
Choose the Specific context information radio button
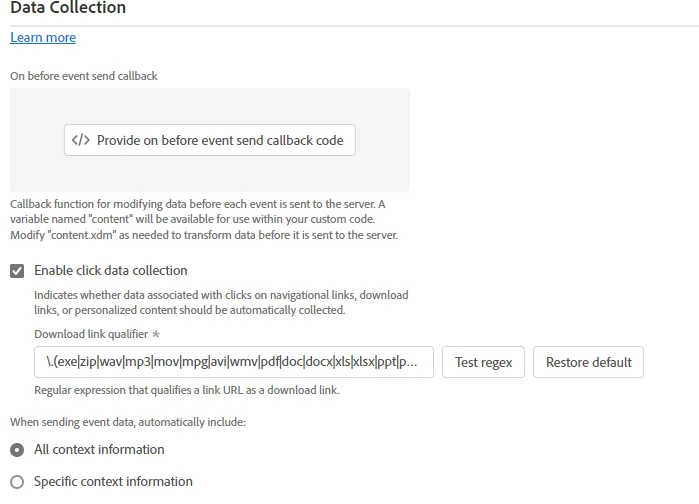click(x=17, y=482)
